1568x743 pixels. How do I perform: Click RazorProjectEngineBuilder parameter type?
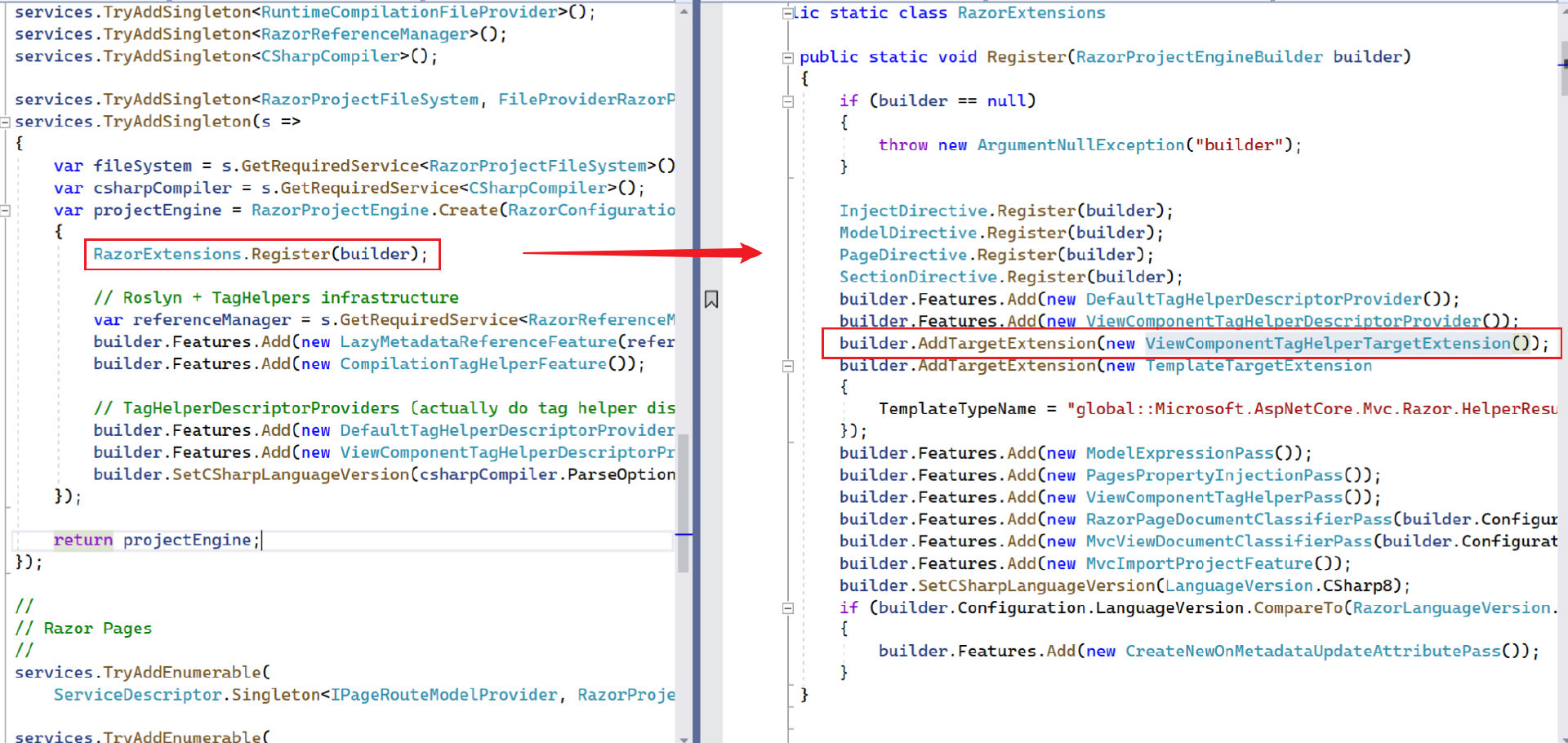click(1199, 57)
